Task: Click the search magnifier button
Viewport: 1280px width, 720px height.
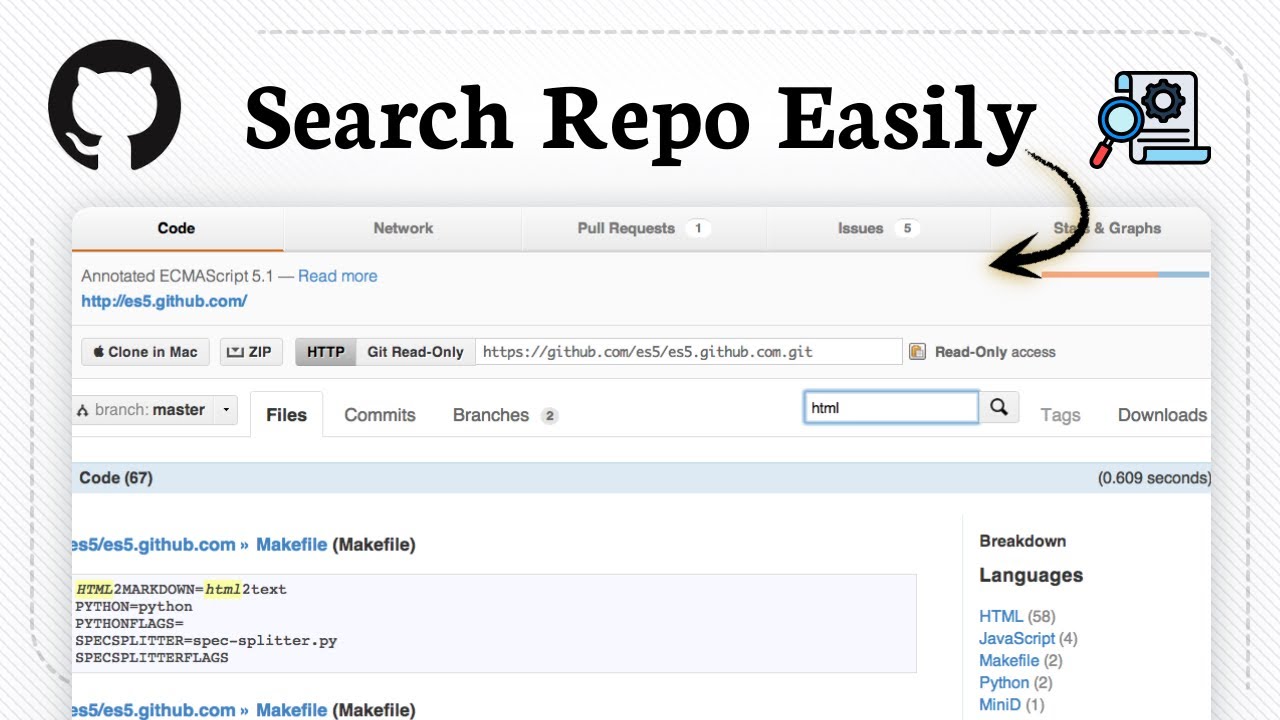Action: point(999,407)
